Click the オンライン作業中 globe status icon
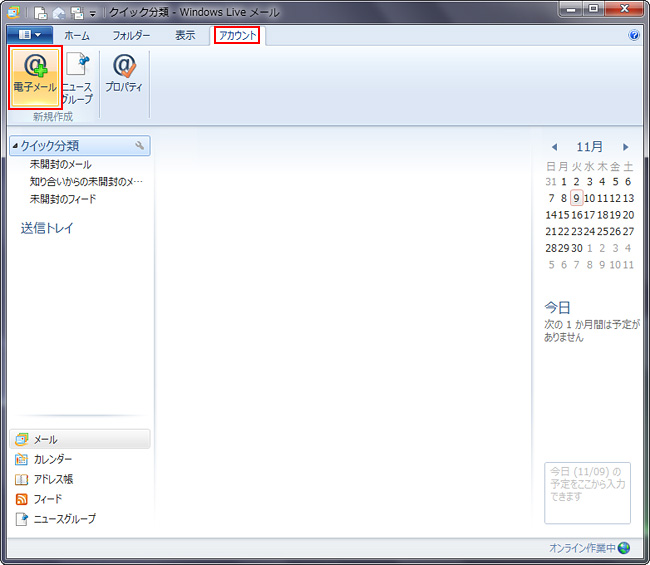The image size is (650, 565). (623, 548)
